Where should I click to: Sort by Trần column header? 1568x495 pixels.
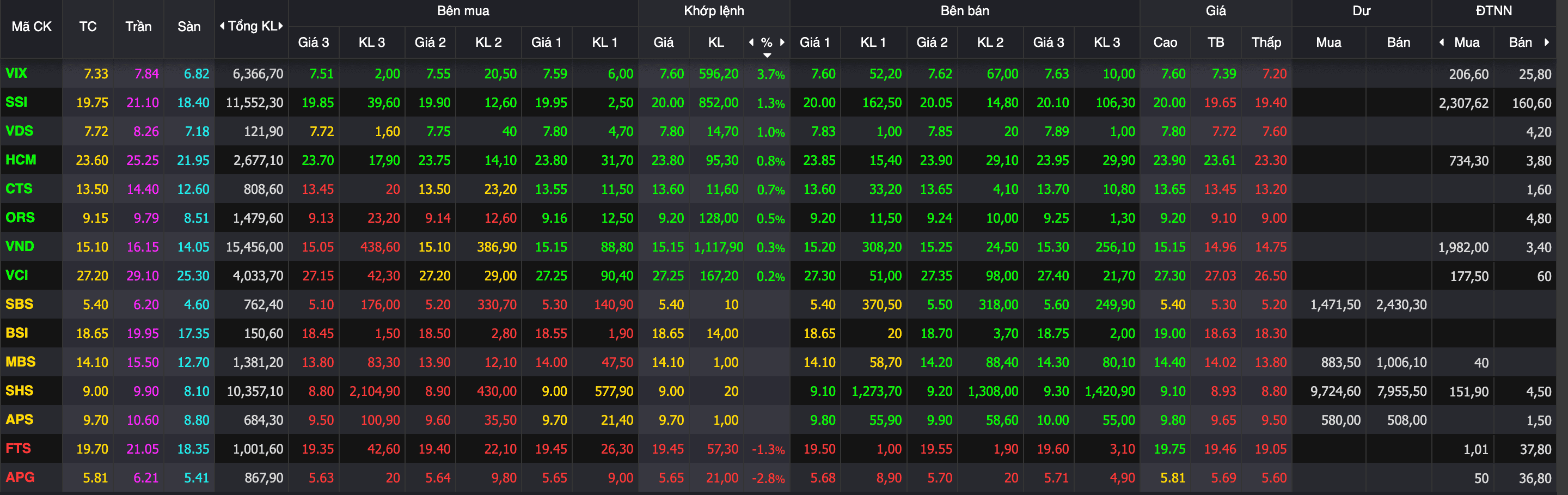coord(138,27)
